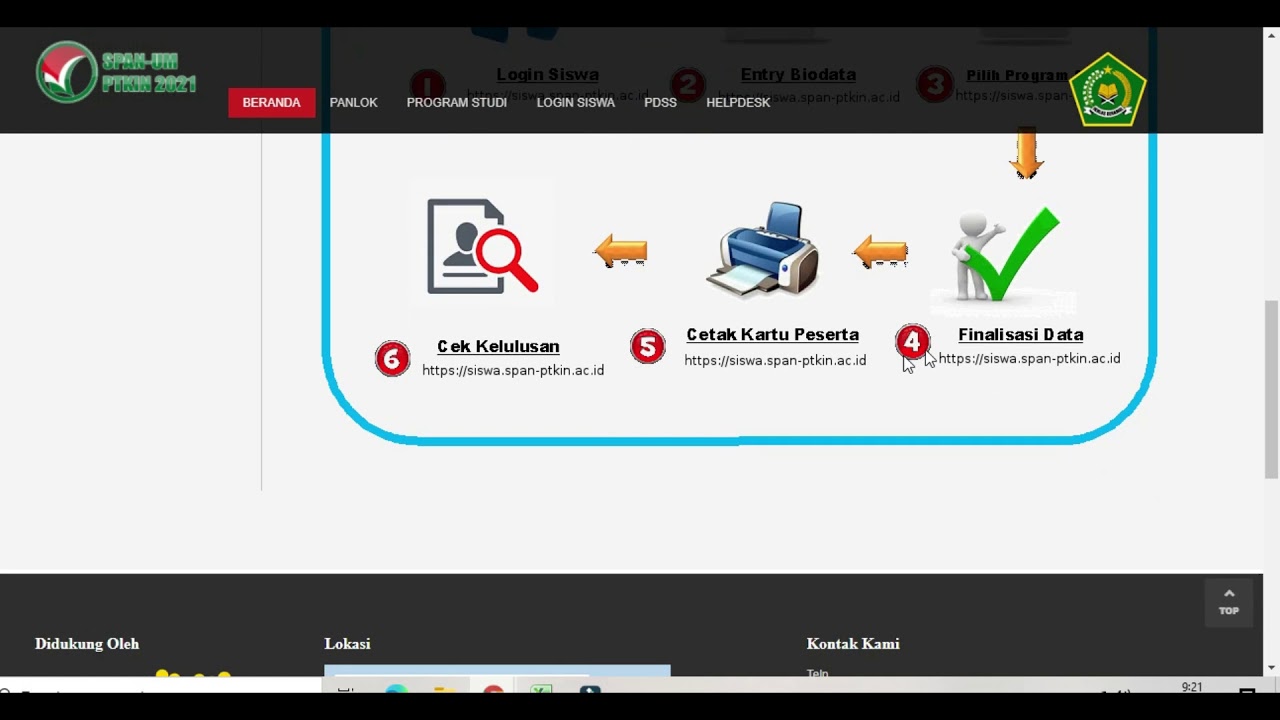Open the BERANDA menu item
Screen dimensions: 1280x720
pos(271,102)
